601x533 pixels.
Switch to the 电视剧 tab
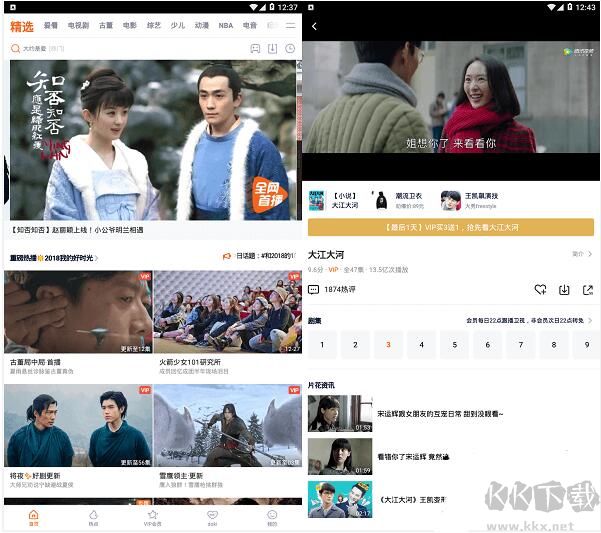(x=78, y=26)
